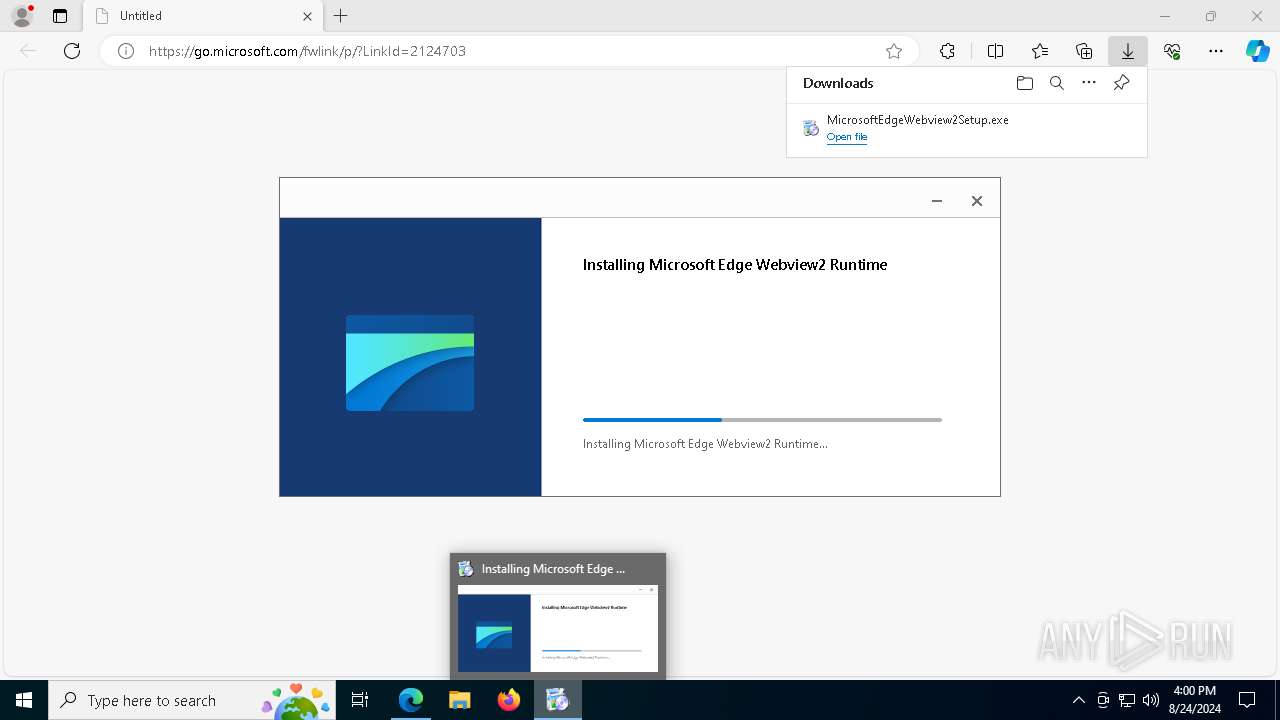
Task: Open Settings and more ellipsis menu
Action: [1216, 51]
